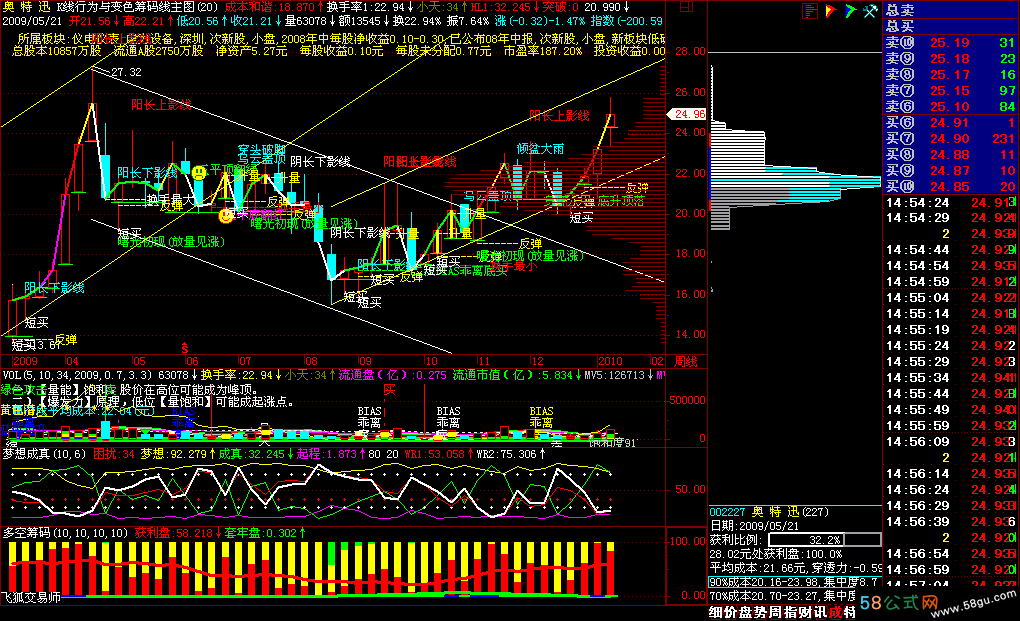Viewport: 1020px width, 621px height.
Task: Switch to the 财 tab
Action: pyautogui.click(x=803, y=613)
